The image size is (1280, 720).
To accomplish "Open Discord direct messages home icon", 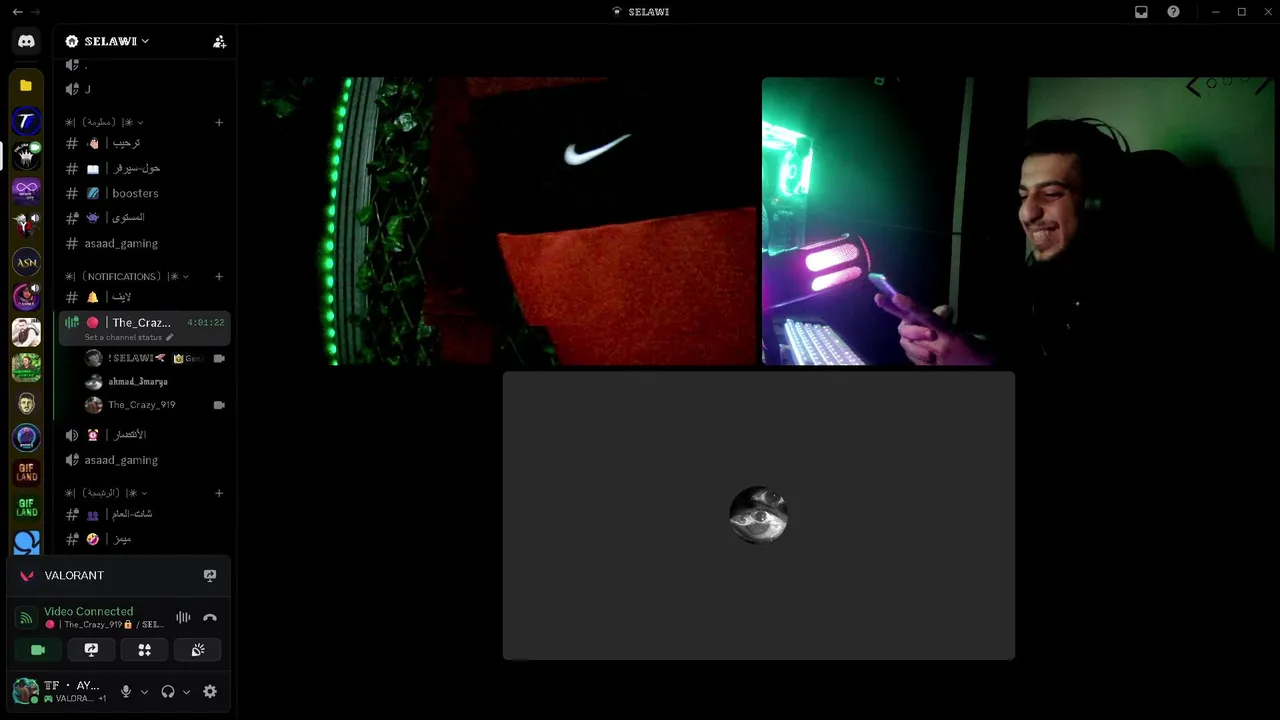I will click(x=26, y=41).
